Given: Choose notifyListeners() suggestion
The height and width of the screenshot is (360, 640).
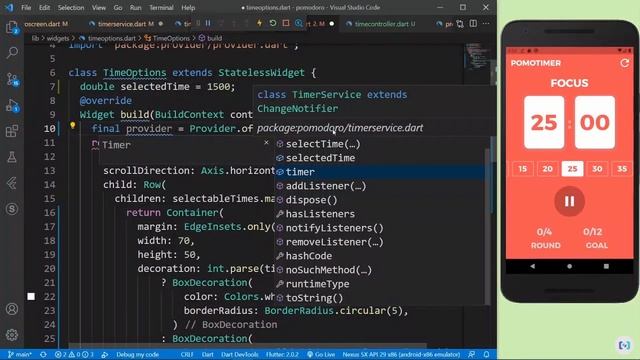Looking at the screenshot, I should pyautogui.click(x=334, y=228).
